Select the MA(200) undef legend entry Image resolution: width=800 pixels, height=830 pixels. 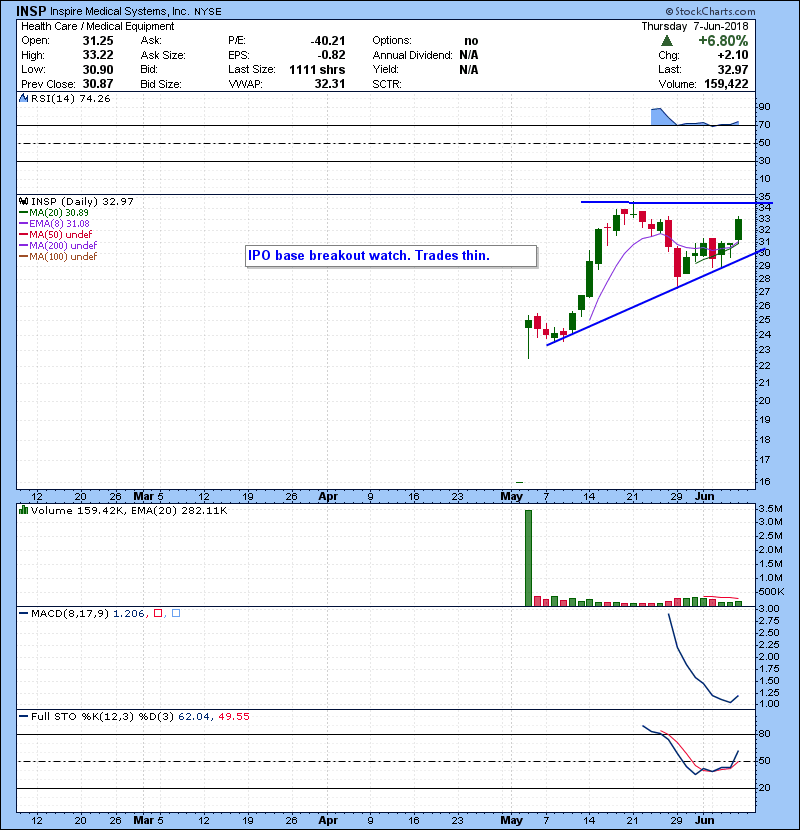[58, 246]
